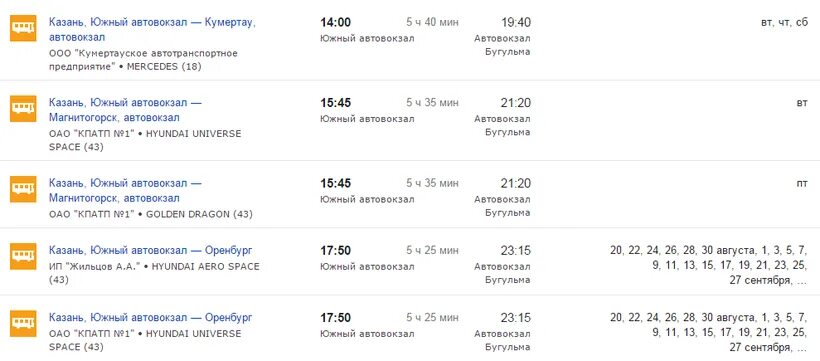
Task: Click bus icon for Friday Магнитогорск route
Action: click(23, 189)
